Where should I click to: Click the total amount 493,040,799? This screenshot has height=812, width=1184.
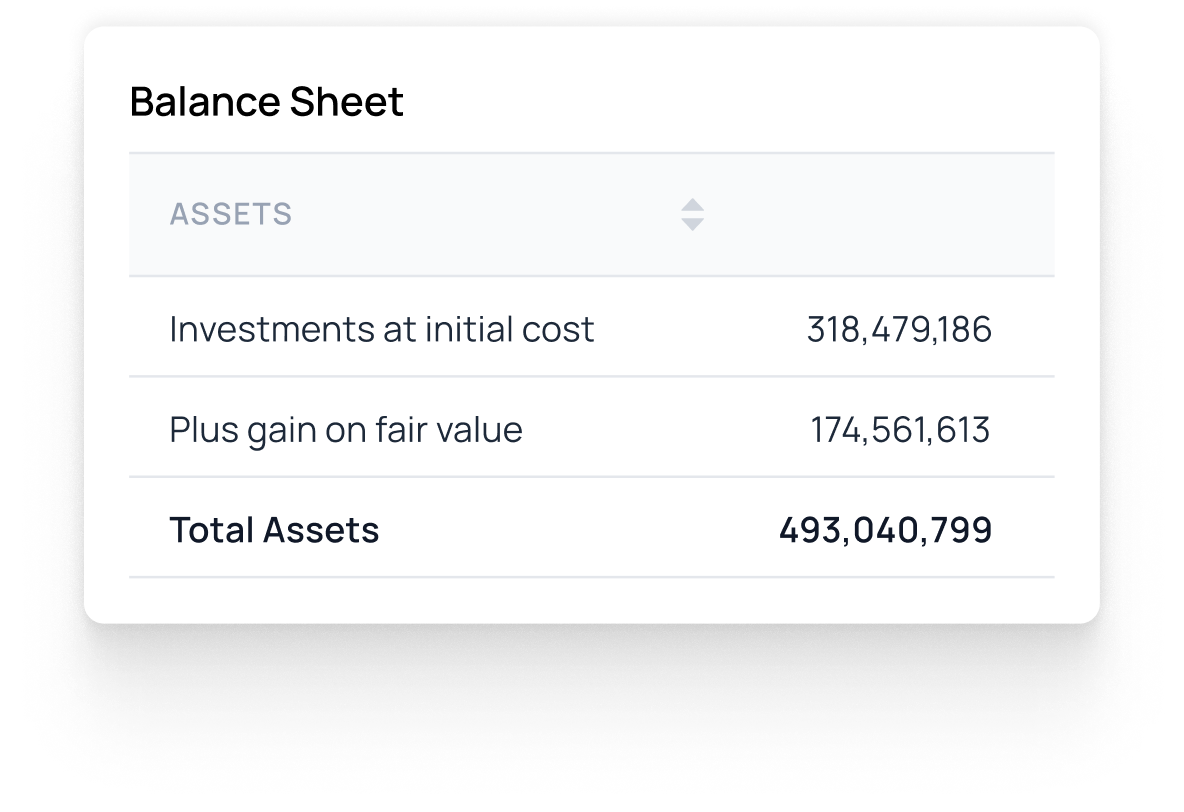[x=885, y=528]
